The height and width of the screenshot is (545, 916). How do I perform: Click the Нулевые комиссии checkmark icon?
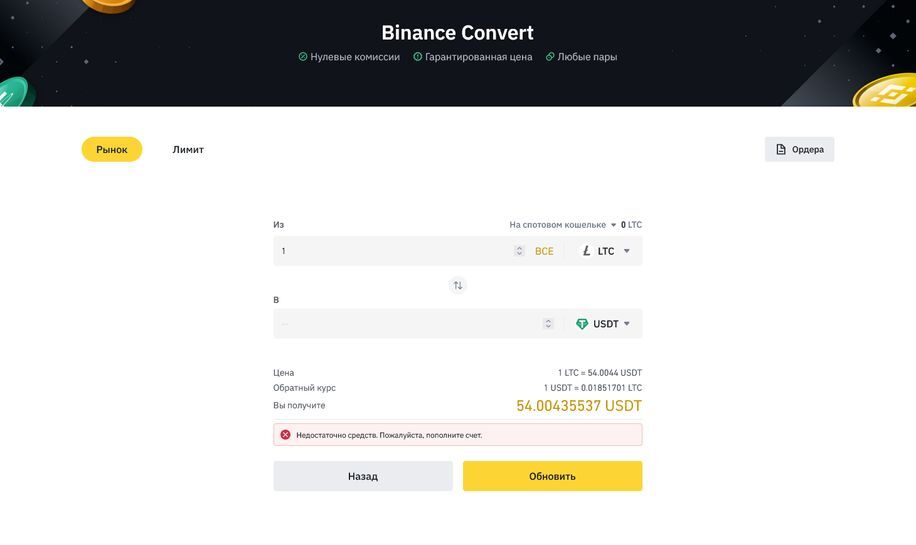click(303, 57)
